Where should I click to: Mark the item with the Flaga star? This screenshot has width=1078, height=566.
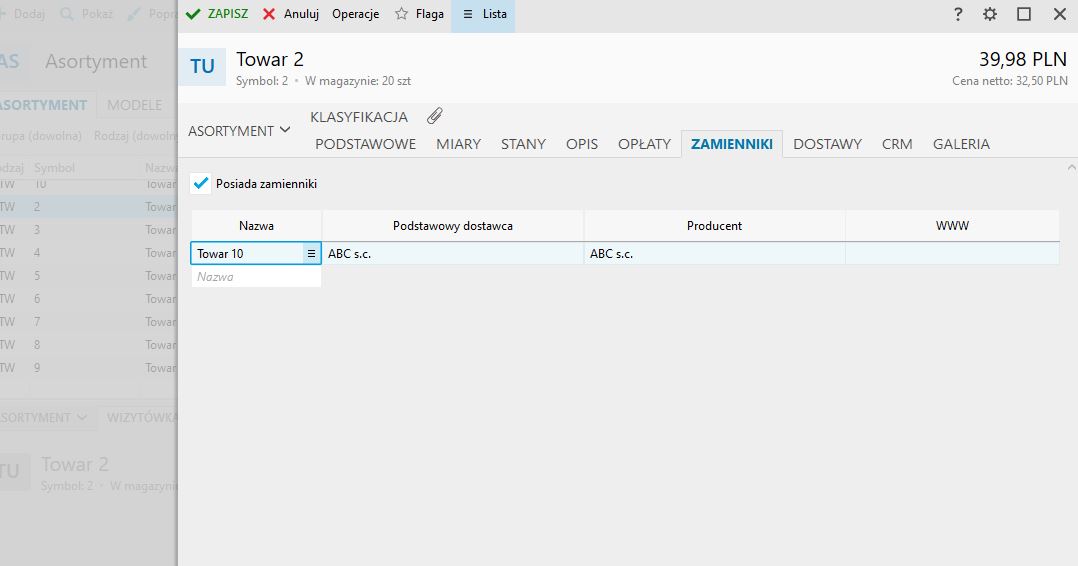point(401,14)
